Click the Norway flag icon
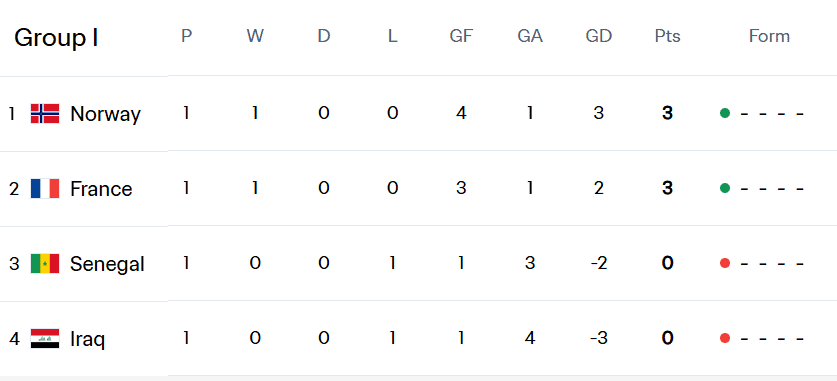This screenshot has height=381, width=837. point(45,114)
